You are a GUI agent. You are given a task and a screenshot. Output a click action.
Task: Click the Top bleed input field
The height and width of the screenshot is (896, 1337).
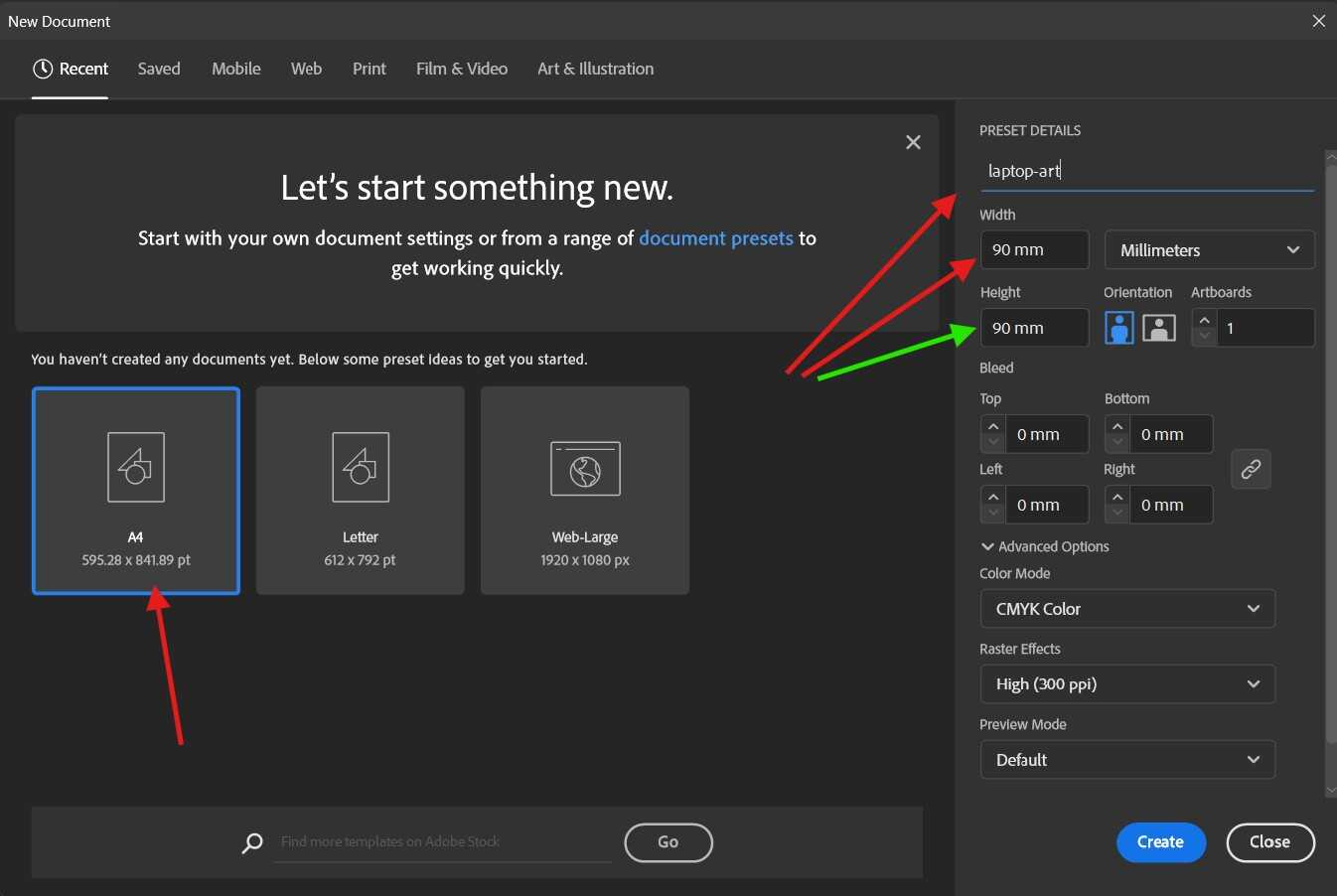click(1047, 434)
